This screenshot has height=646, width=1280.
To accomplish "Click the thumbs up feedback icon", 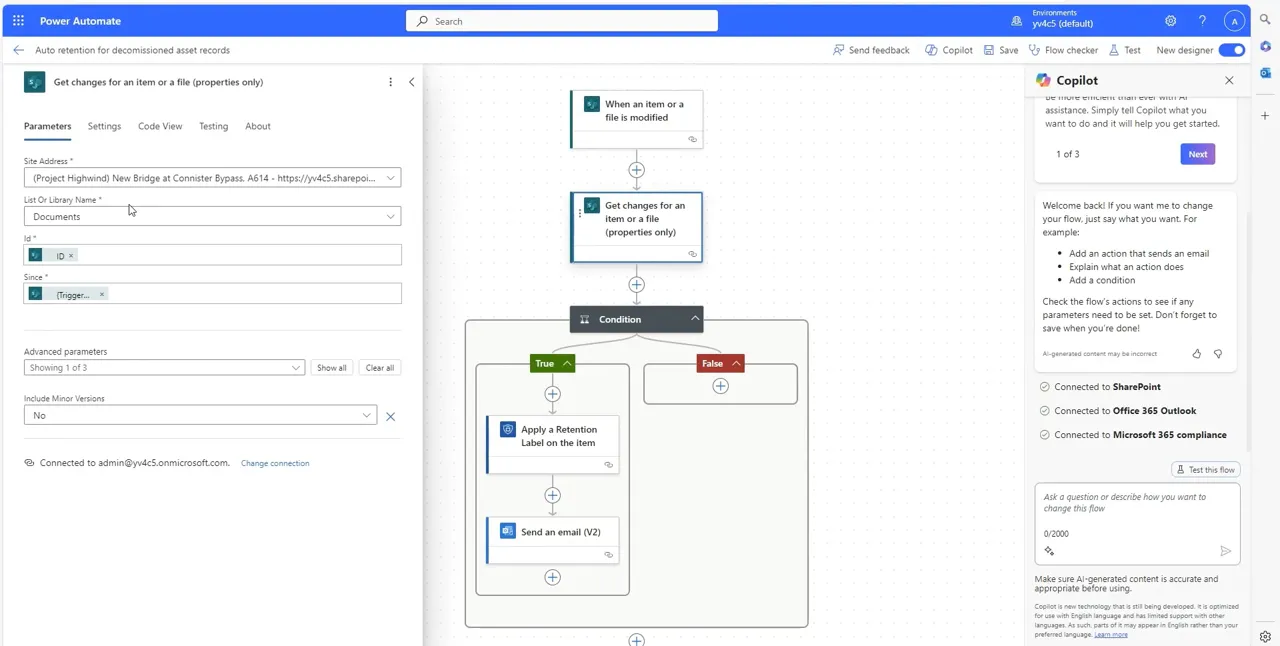I will [x=1197, y=354].
